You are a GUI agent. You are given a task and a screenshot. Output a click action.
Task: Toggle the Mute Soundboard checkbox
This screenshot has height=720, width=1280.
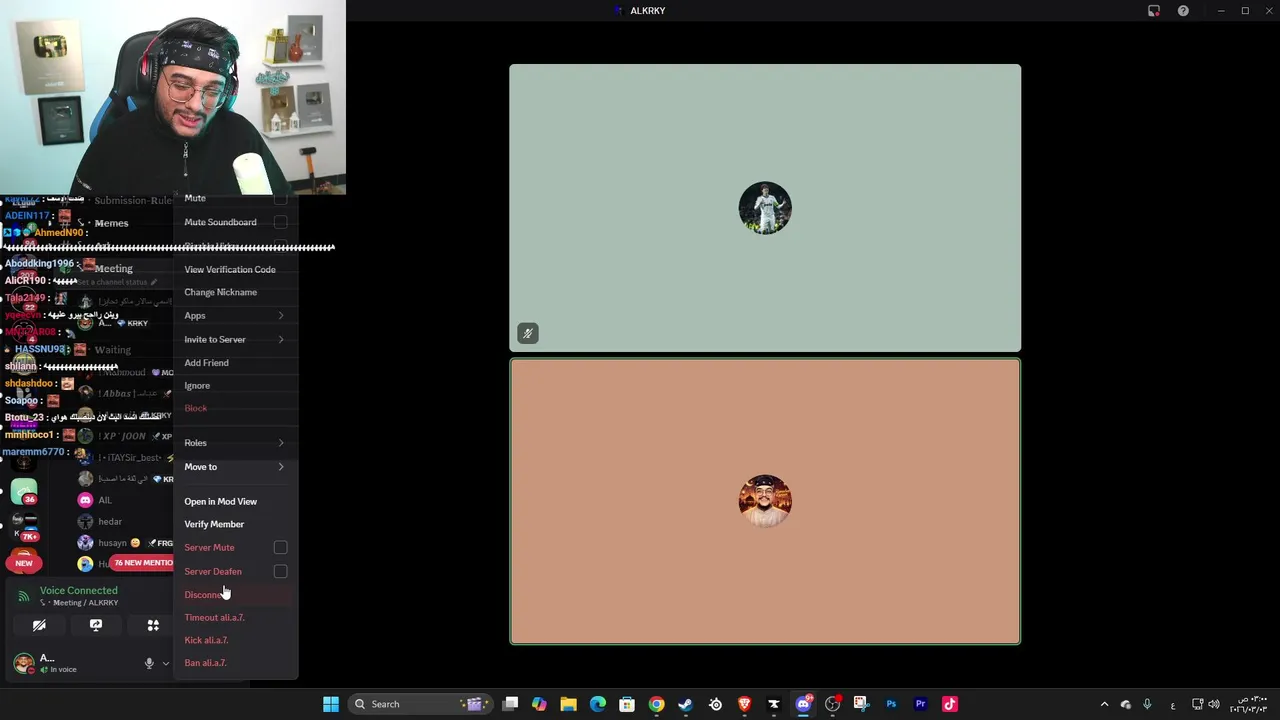(280, 222)
